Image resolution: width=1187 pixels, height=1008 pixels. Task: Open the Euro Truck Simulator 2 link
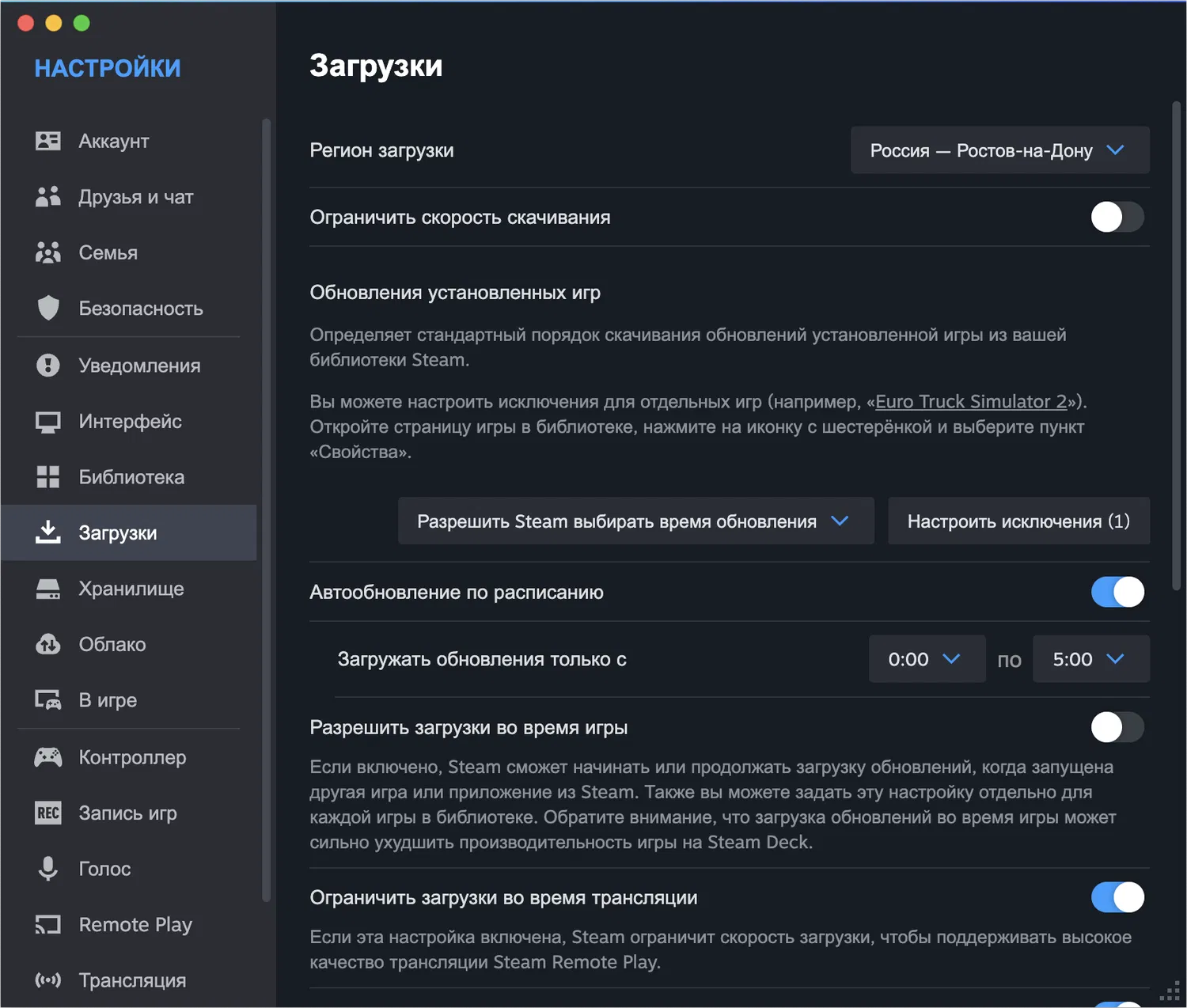(971, 402)
